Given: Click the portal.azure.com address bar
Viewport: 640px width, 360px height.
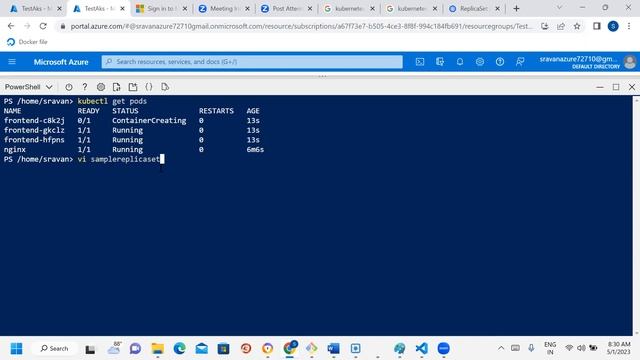Looking at the screenshot, I should pyautogui.click(x=301, y=26).
